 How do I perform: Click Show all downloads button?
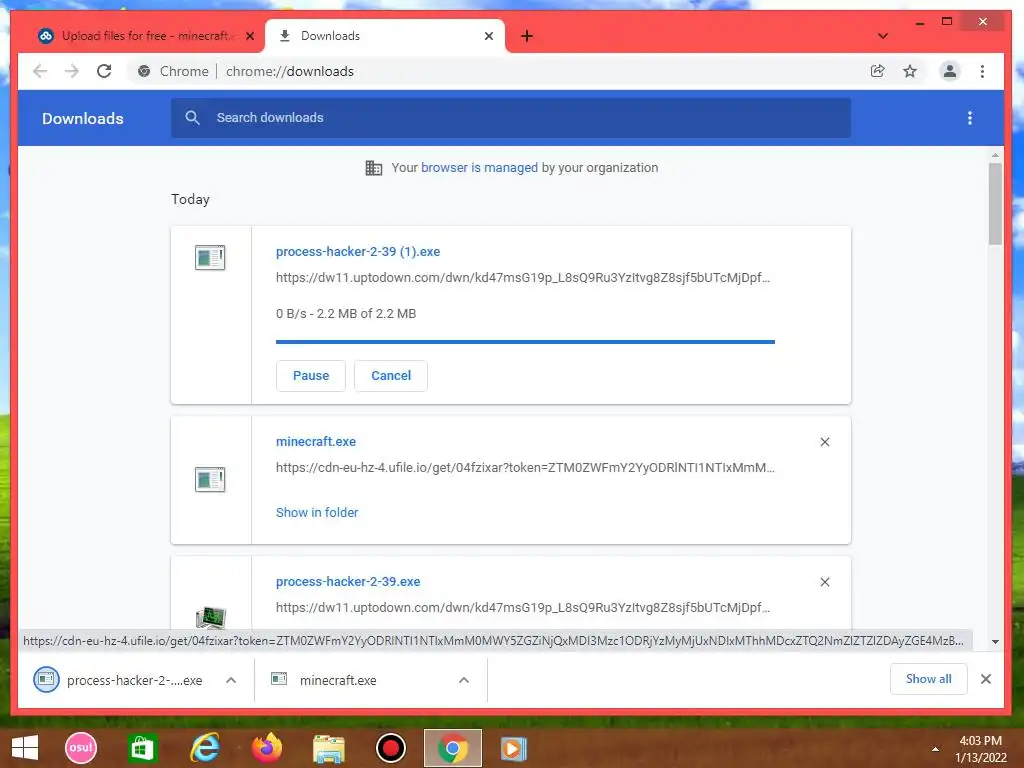[929, 679]
